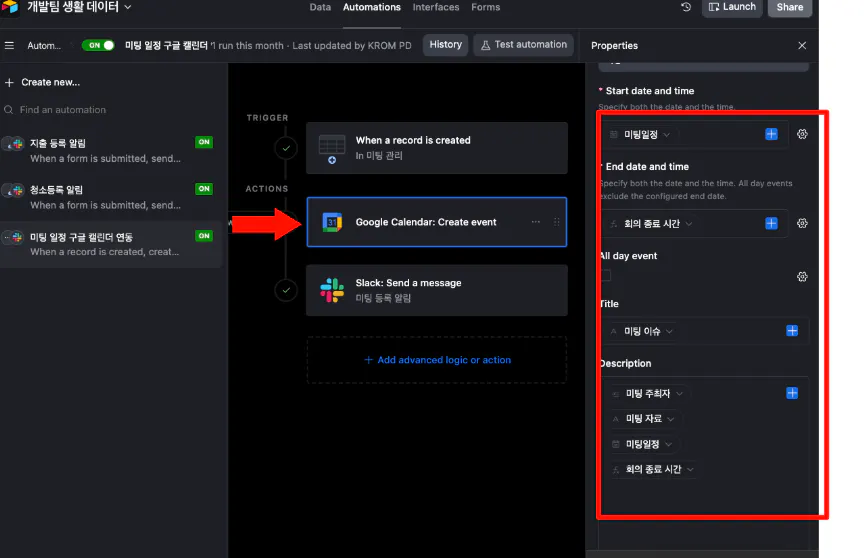The image size is (867, 558).
Task: Click the icon of 지출 등록 알림 automation
Action: point(14,144)
